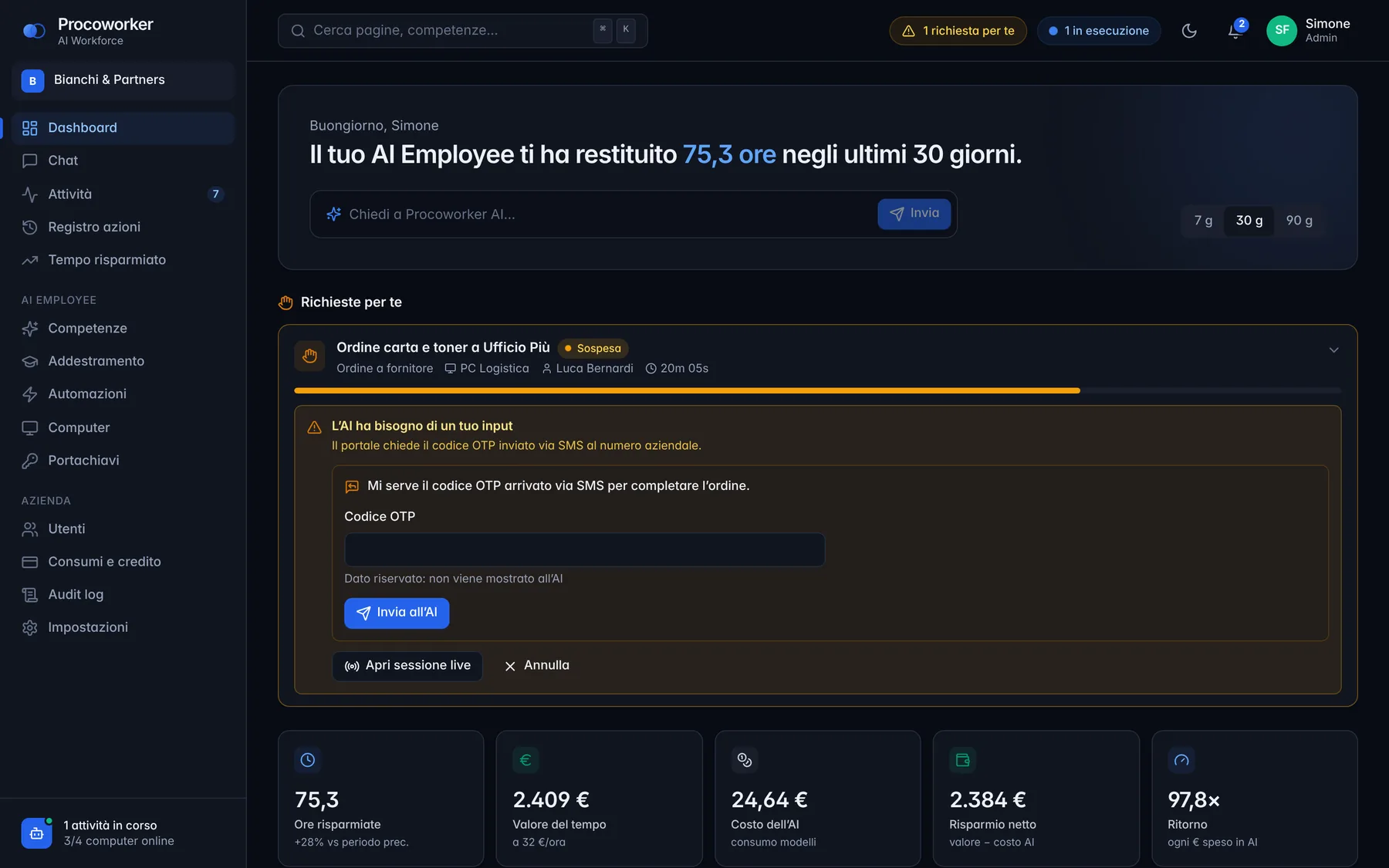Screen dimensions: 1389x868
Task: Select the 30 g time range
Action: tap(1249, 221)
